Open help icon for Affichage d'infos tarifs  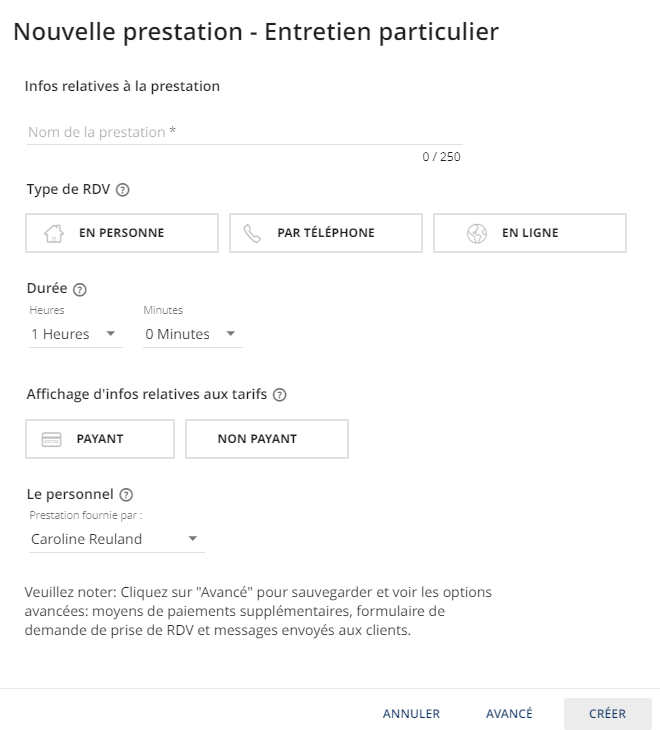coord(279,395)
